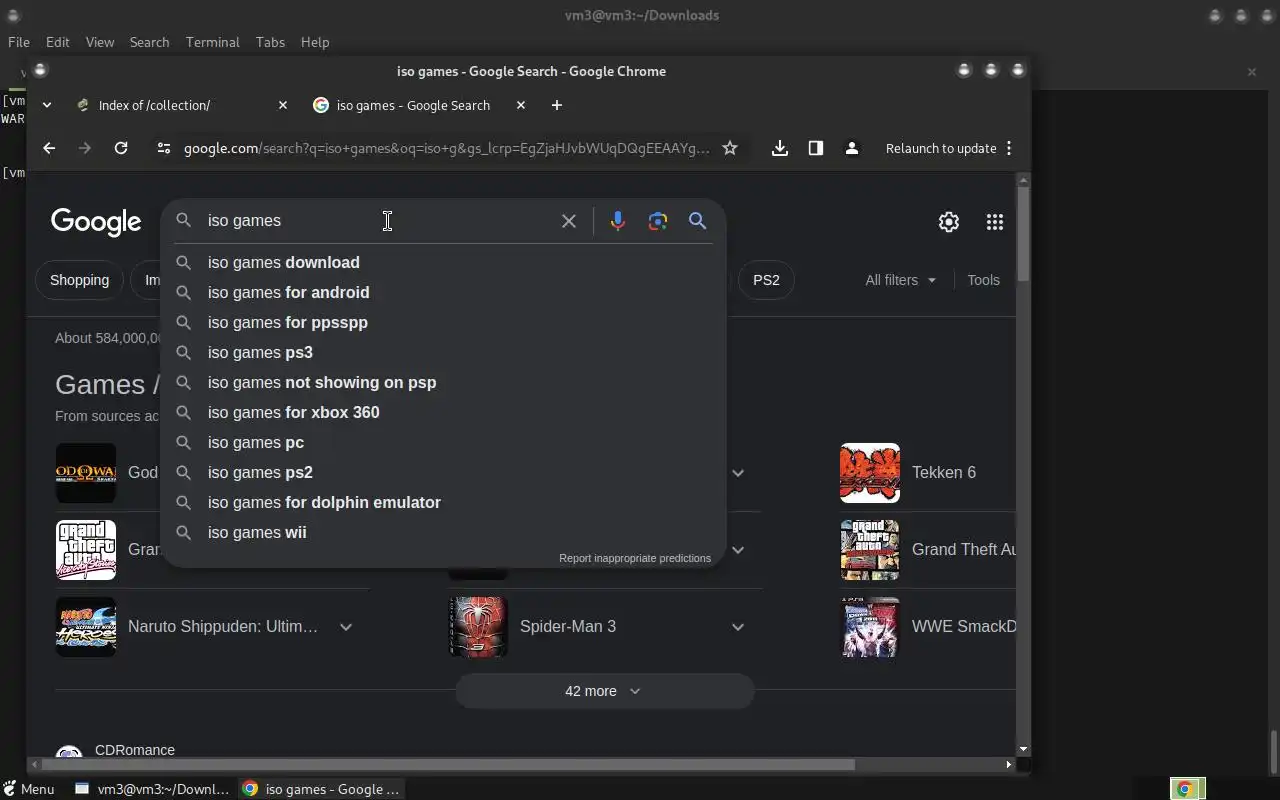This screenshot has width=1280, height=800.
Task: Open Chrome three-dot menu
Action: click(1009, 148)
